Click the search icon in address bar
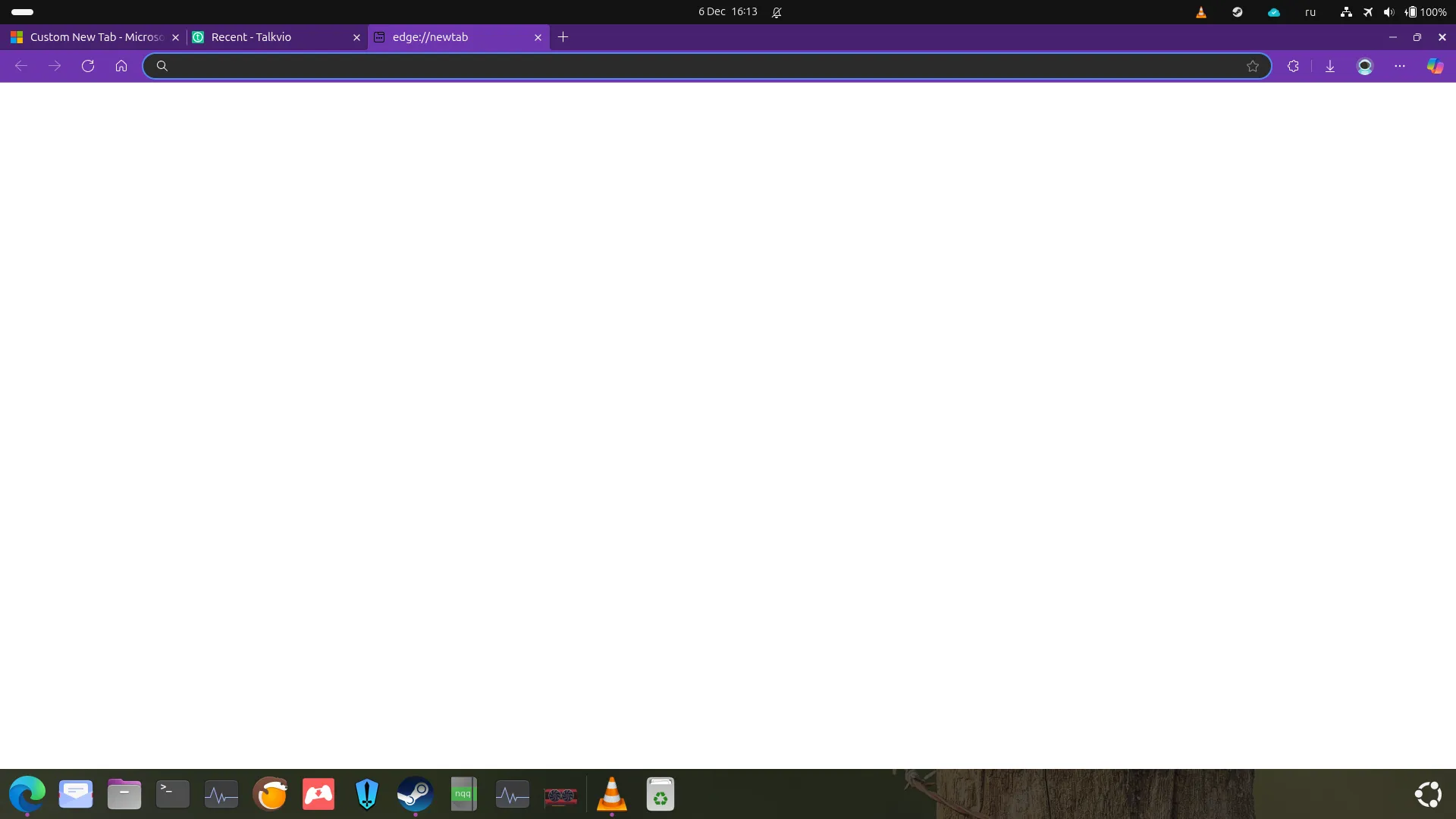This screenshot has height=819, width=1456. tap(162, 66)
